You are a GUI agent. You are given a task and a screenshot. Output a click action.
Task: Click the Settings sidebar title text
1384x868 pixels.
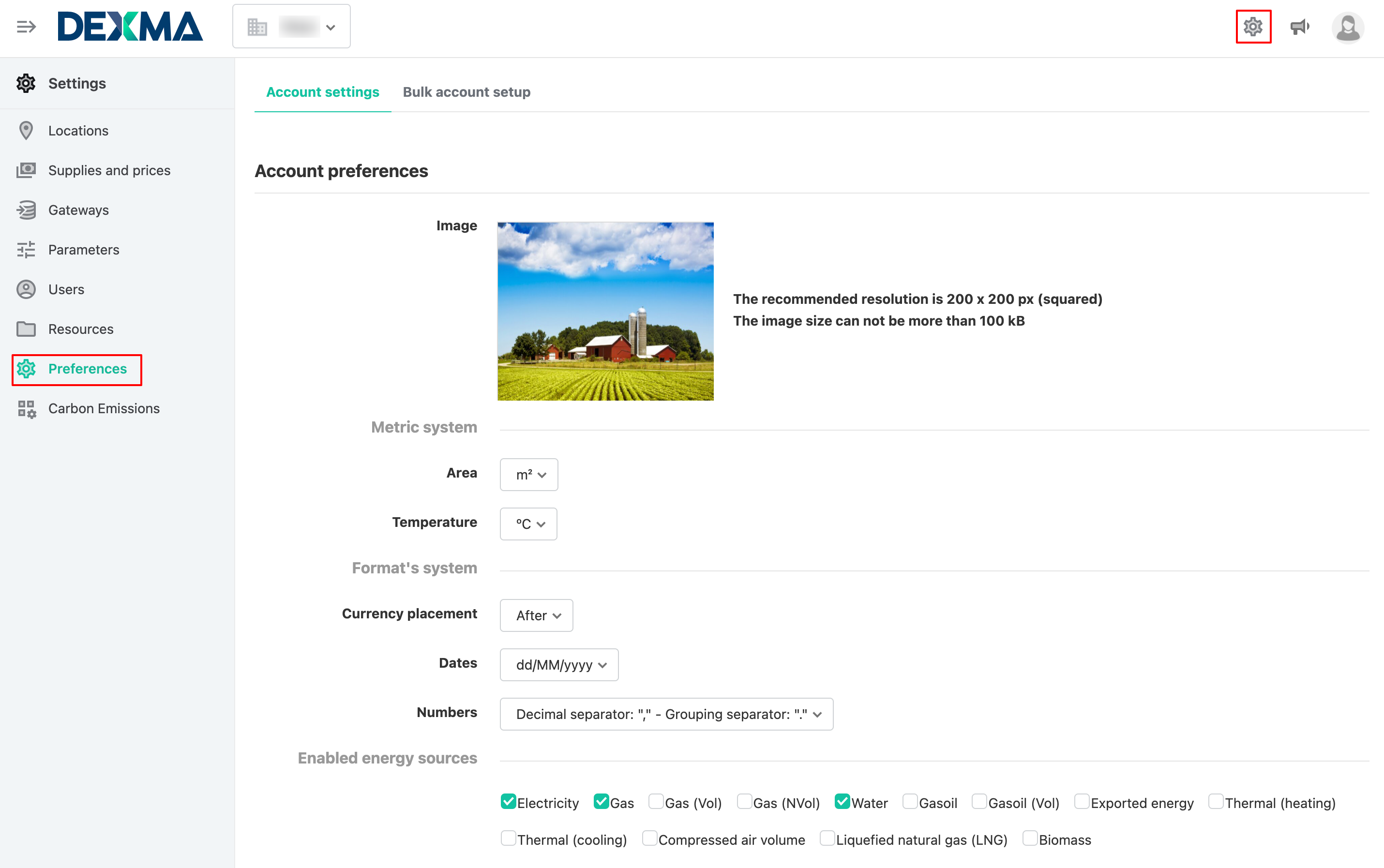[x=77, y=83]
